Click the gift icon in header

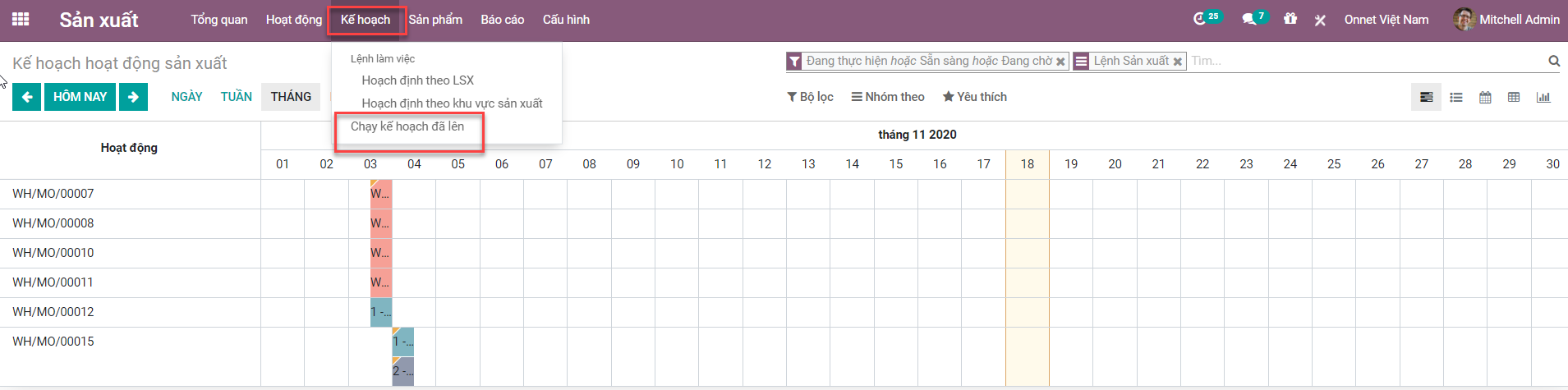pyautogui.click(x=1290, y=19)
